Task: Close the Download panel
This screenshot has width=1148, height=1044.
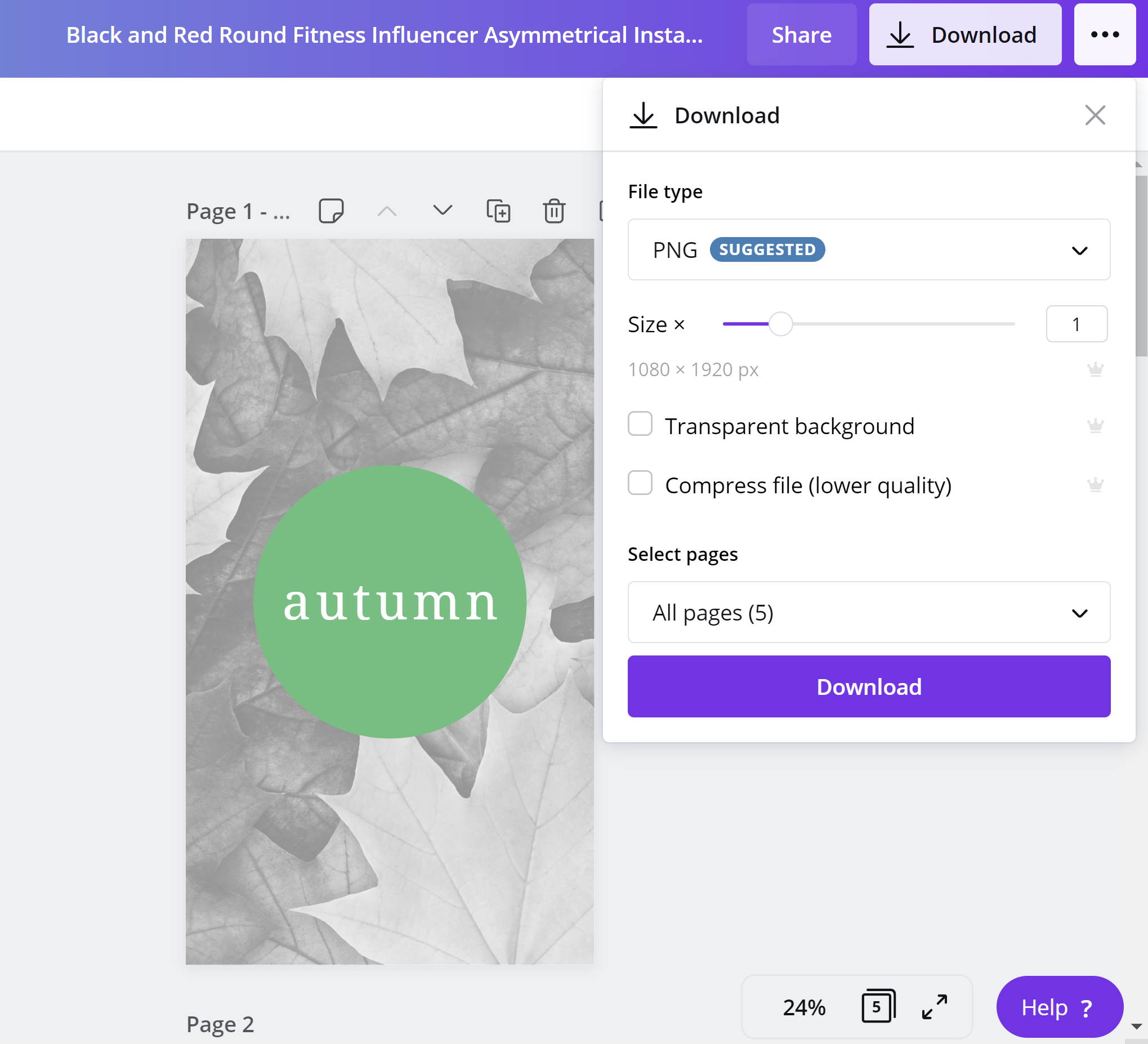Action: coord(1095,115)
